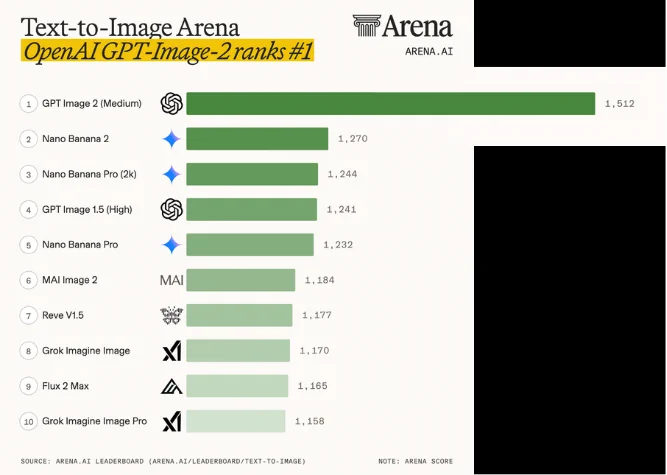Select the bar with score 1,232
This screenshot has width=667, height=475.
pyautogui.click(x=250, y=245)
